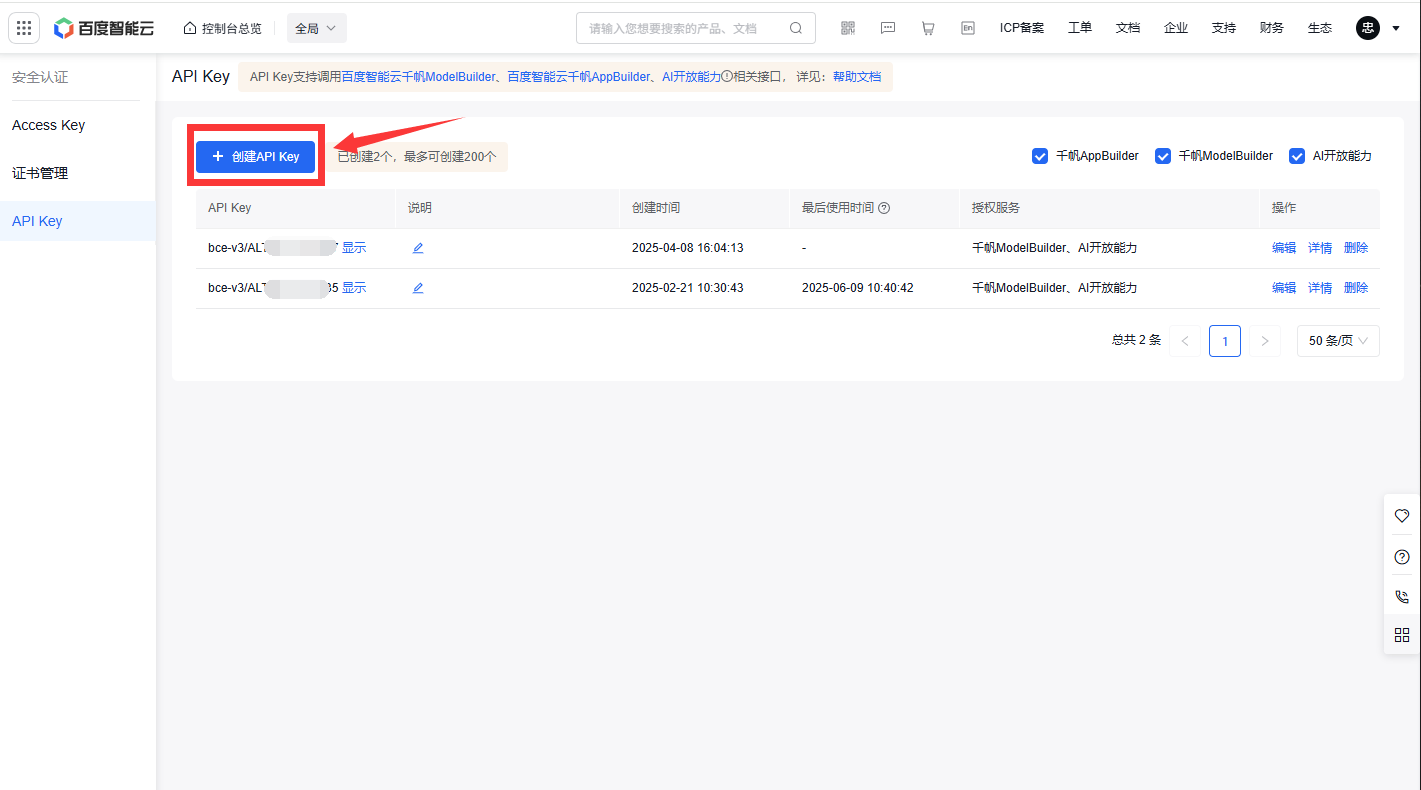Click the 总共 2 条 text
The image size is (1421, 790).
tap(1136, 340)
